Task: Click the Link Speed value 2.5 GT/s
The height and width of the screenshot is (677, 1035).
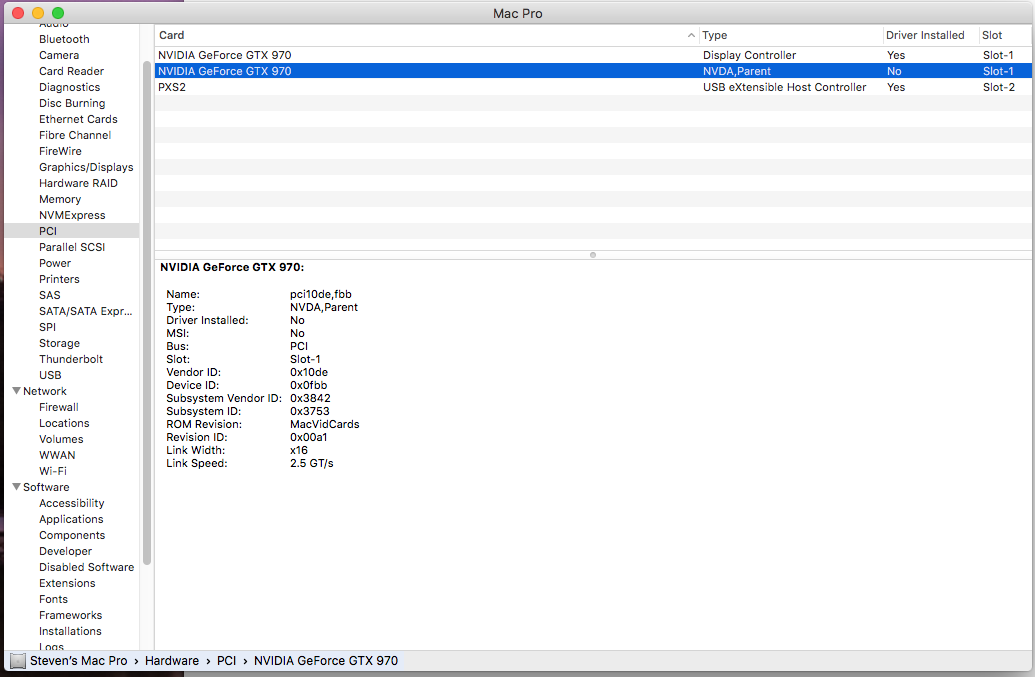Action: click(x=312, y=463)
